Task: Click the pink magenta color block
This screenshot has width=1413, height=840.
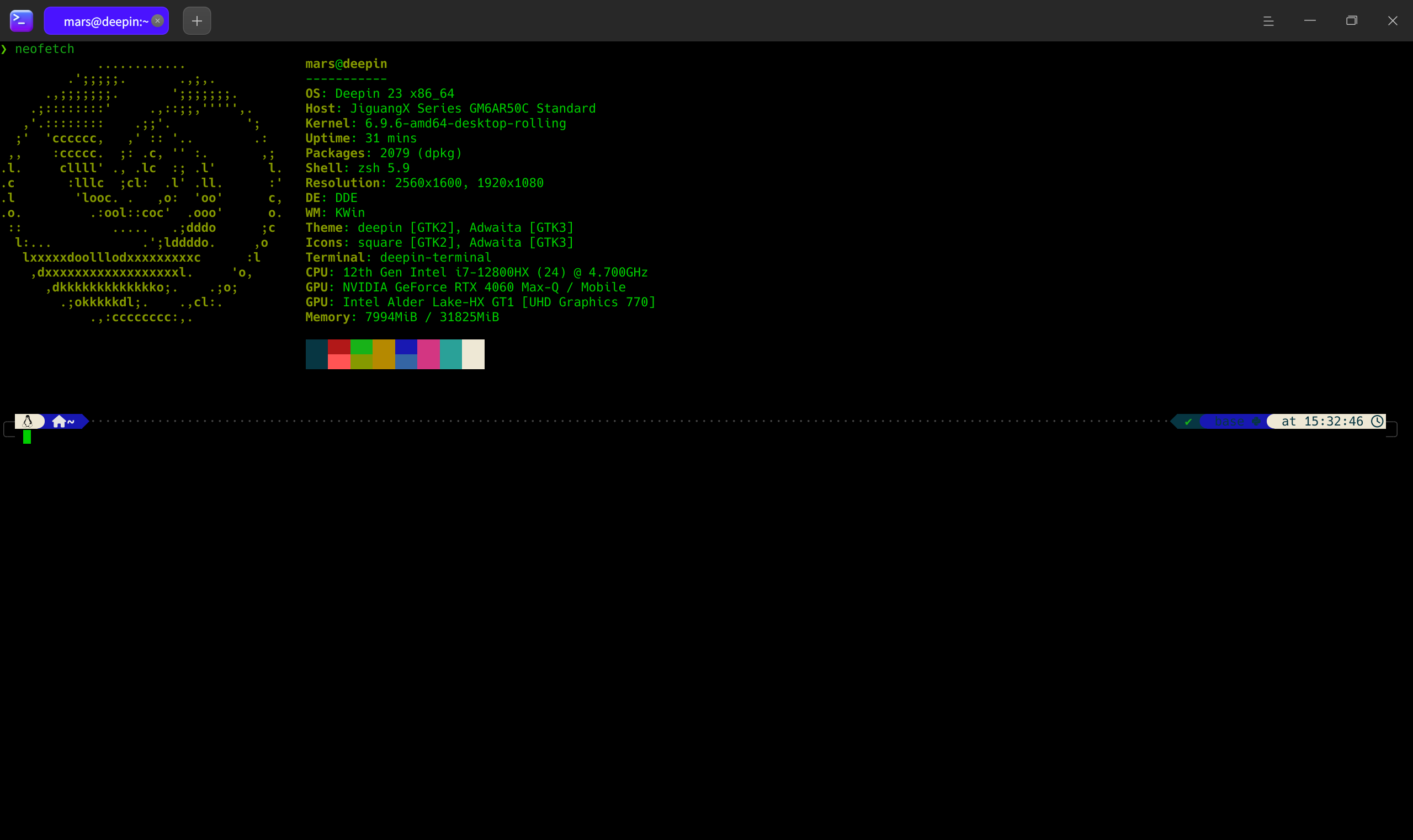Action: 428,354
